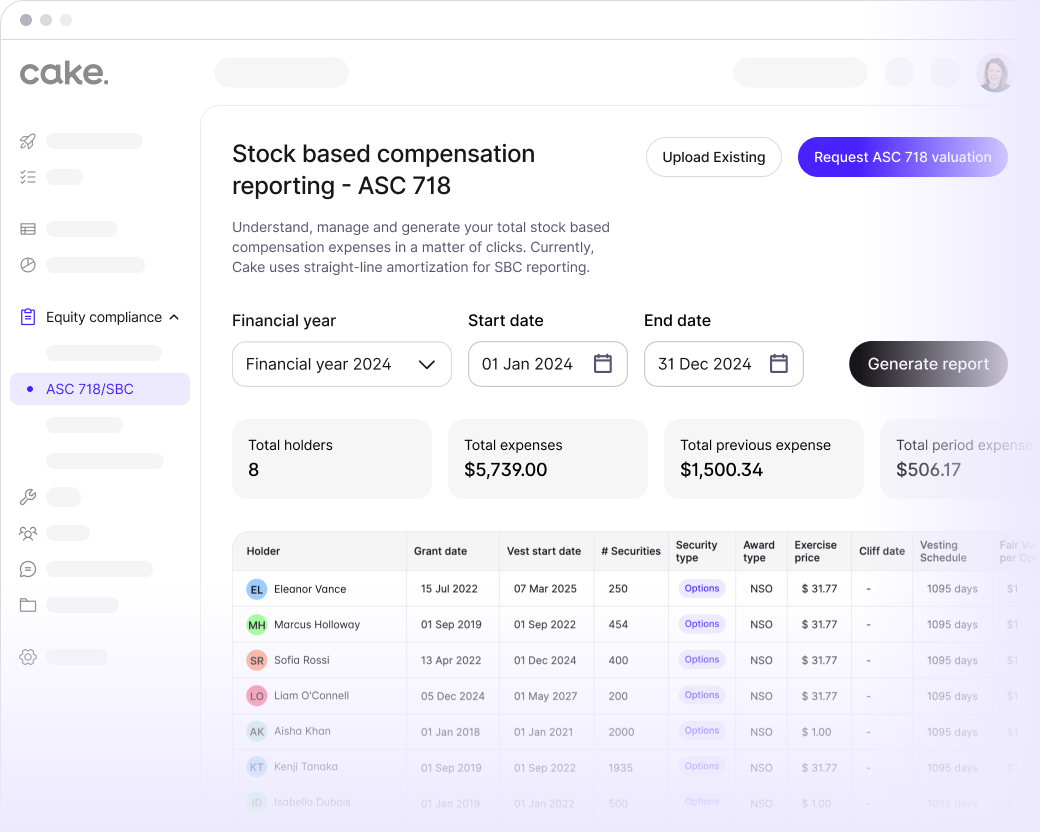Open the Start date calendar picker
The width and height of the screenshot is (1040, 832).
(602, 364)
